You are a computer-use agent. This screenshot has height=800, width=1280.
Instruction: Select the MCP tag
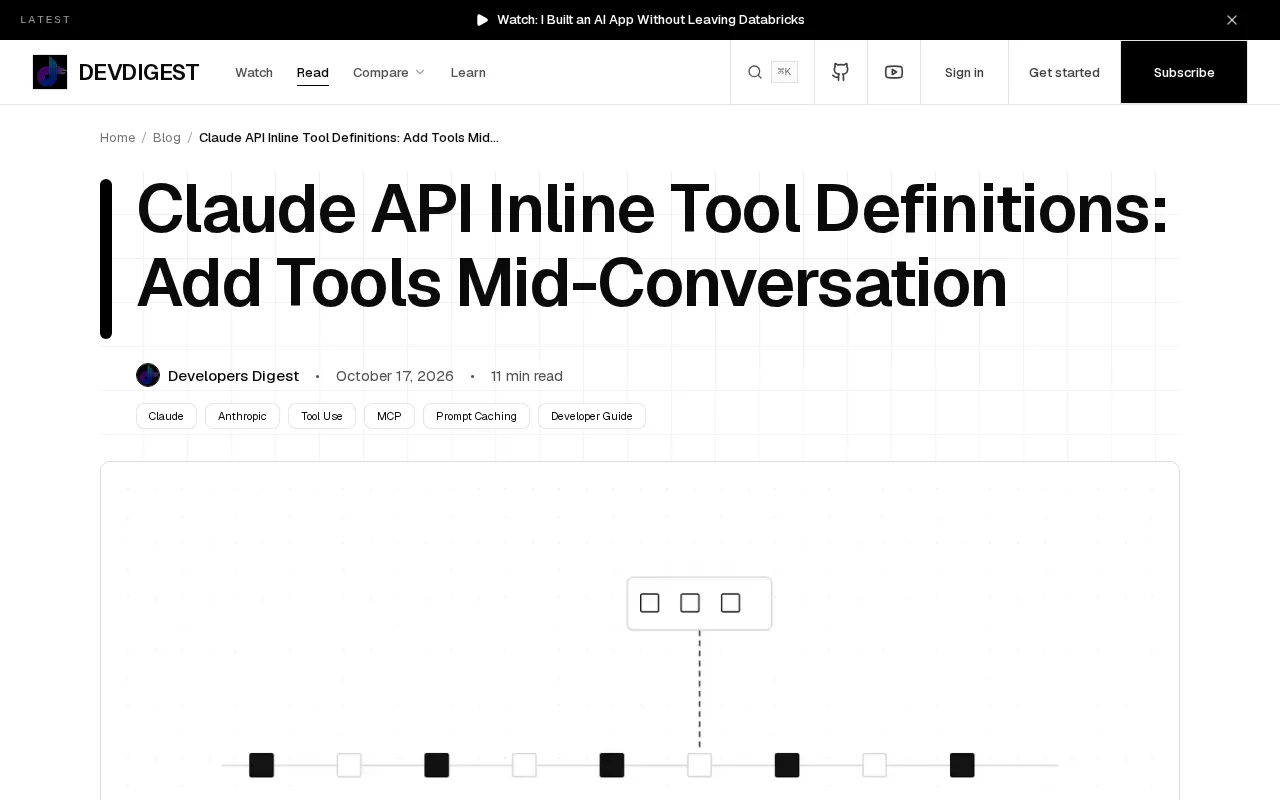[x=389, y=416]
